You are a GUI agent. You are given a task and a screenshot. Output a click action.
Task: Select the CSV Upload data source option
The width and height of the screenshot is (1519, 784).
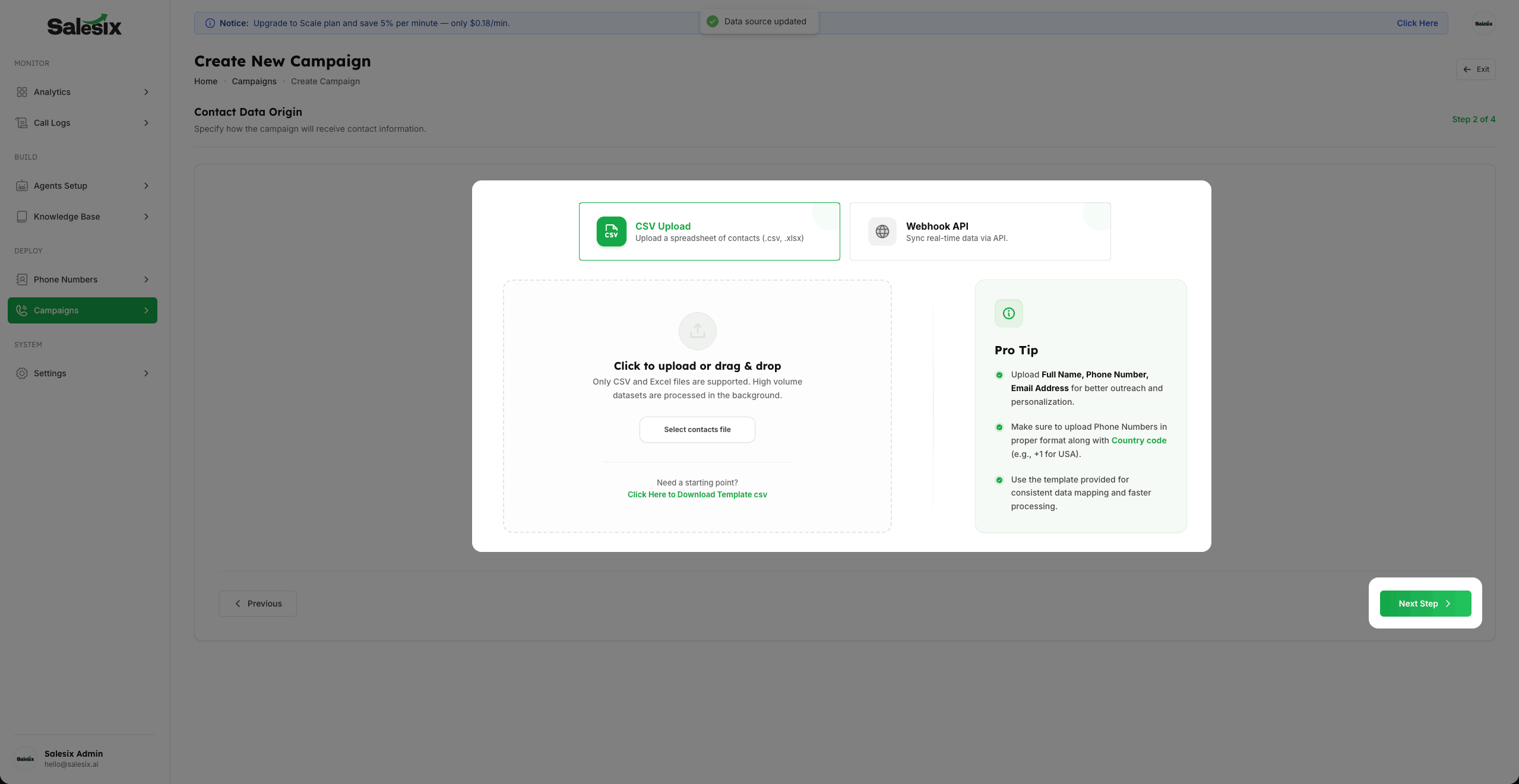click(709, 231)
